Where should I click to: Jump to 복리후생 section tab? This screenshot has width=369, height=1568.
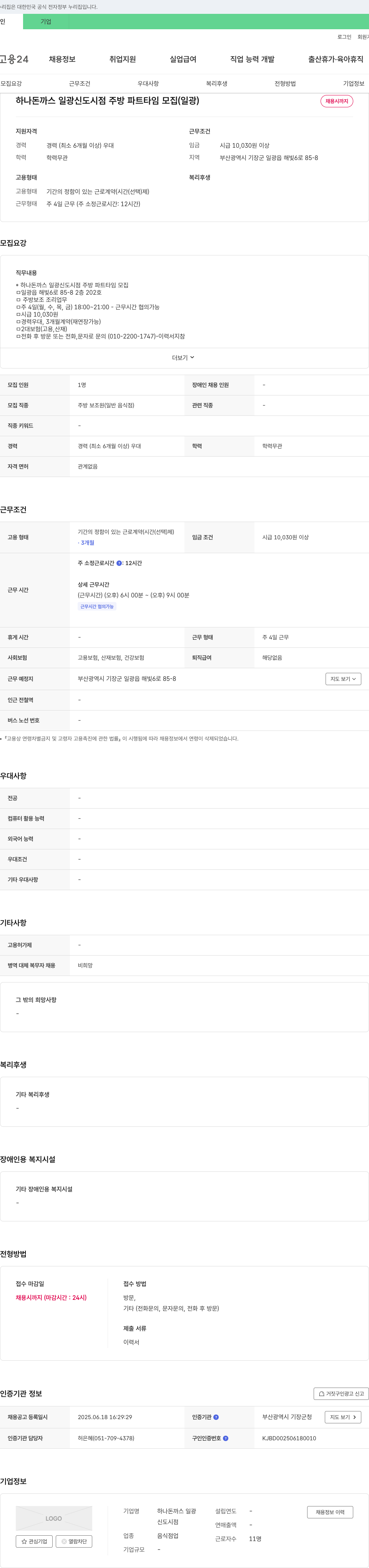pyautogui.click(x=216, y=83)
